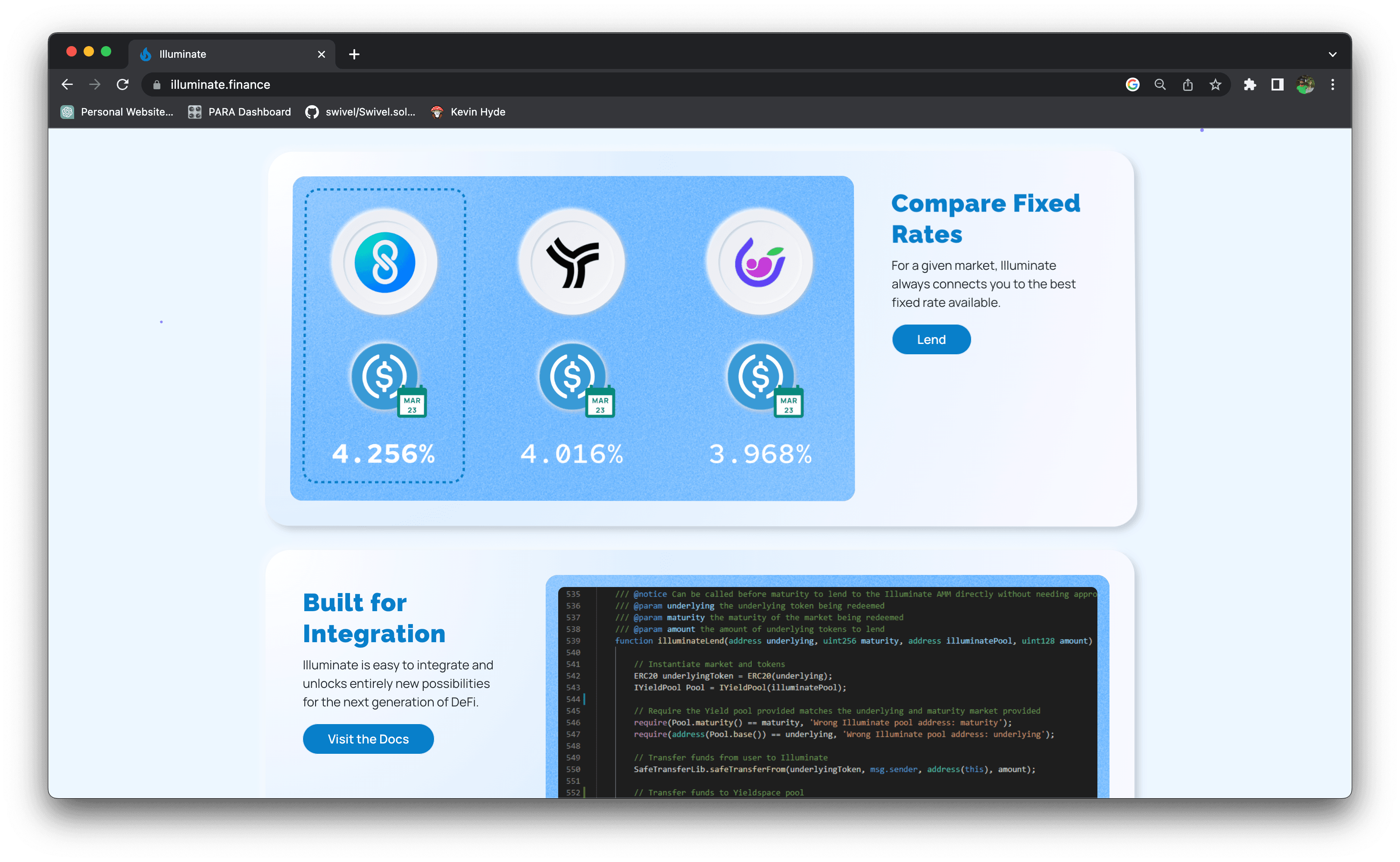Screen dimensions: 1400x862
Task: Open a new tab with plus button
Action: point(354,54)
